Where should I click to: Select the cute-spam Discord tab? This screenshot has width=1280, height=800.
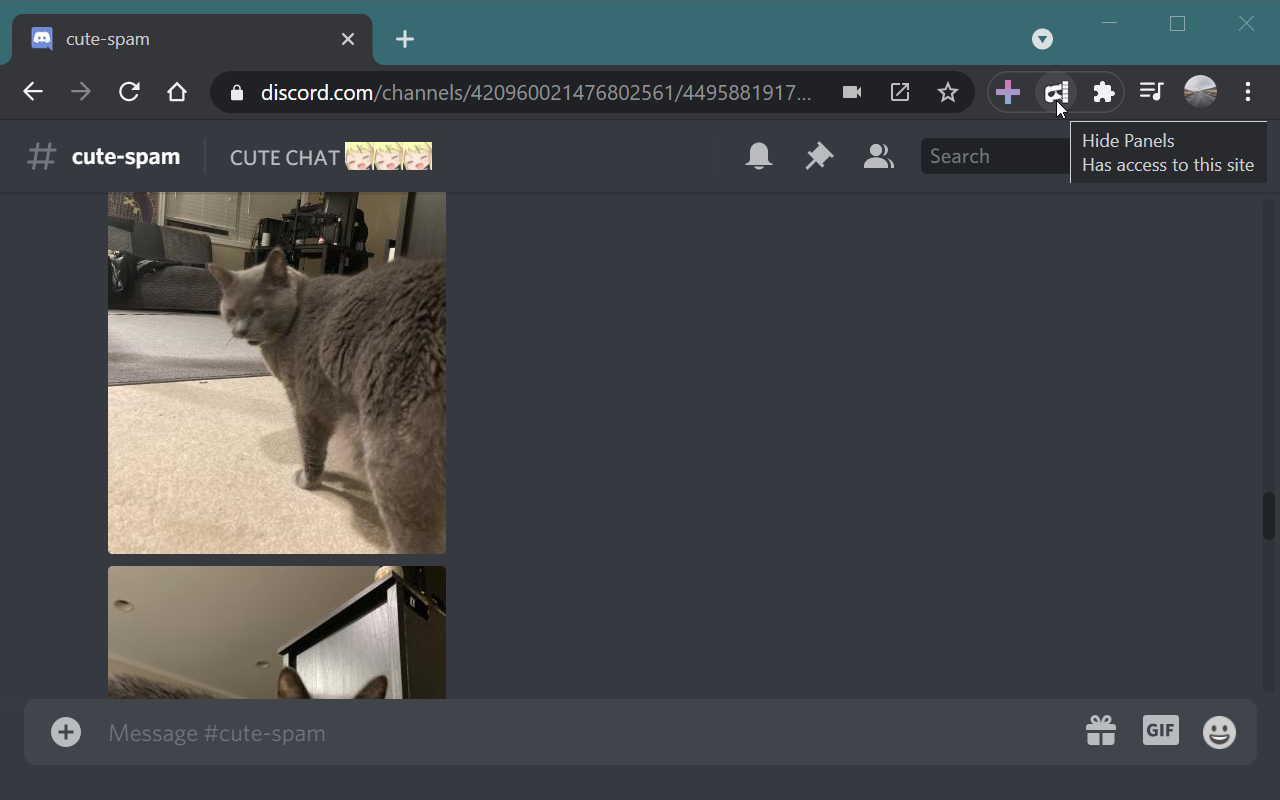[192, 39]
